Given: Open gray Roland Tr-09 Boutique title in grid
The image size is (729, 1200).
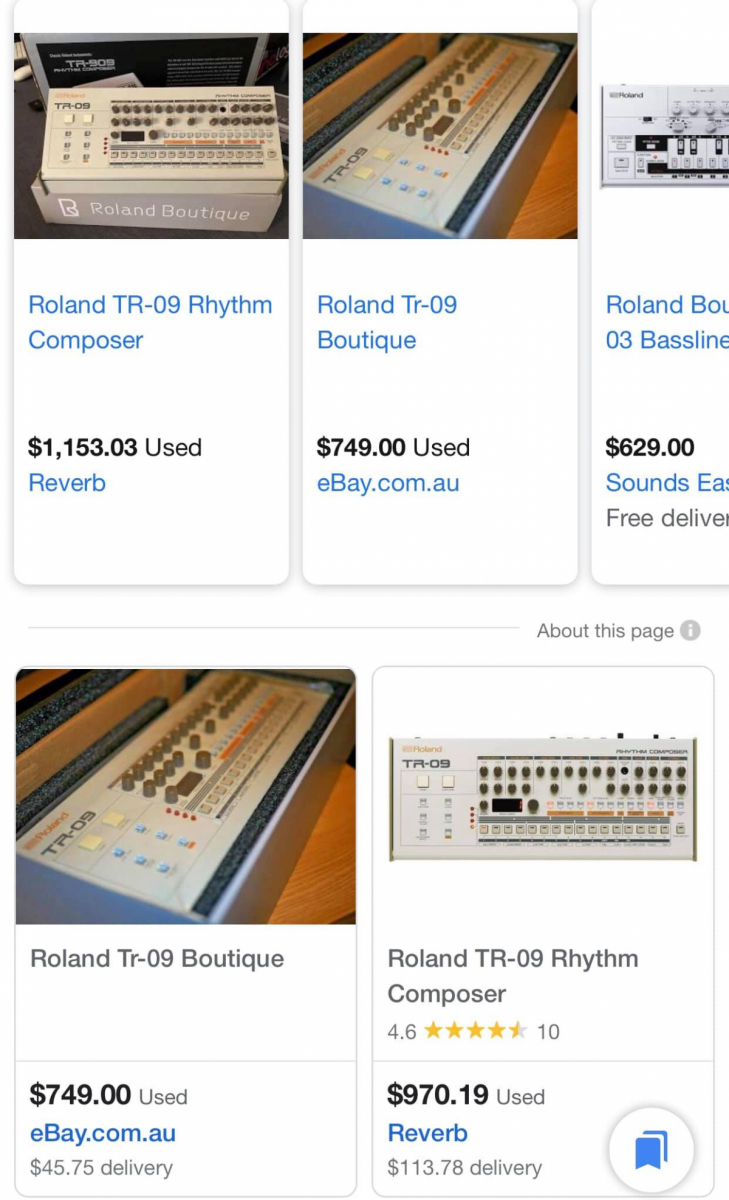Looking at the screenshot, I should 157,959.
